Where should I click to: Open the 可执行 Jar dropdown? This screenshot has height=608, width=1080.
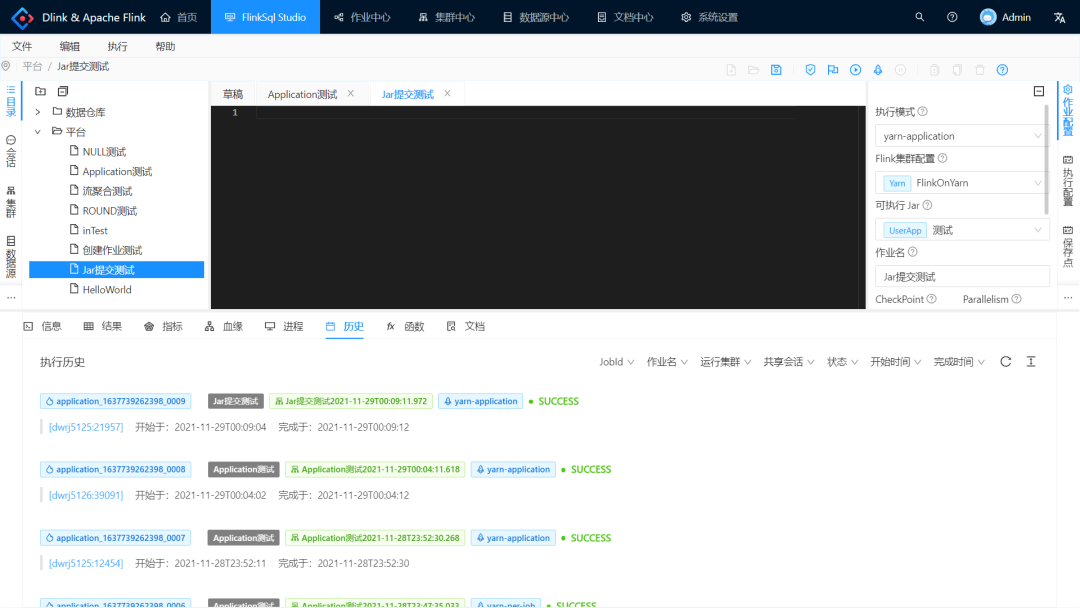(x=962, y=230)
